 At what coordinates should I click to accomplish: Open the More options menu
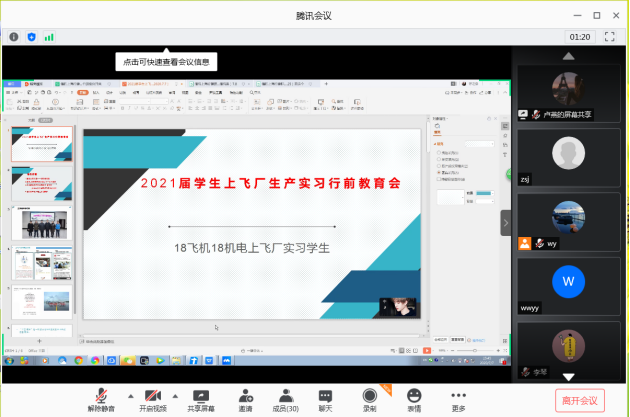[x=458, y=400]
